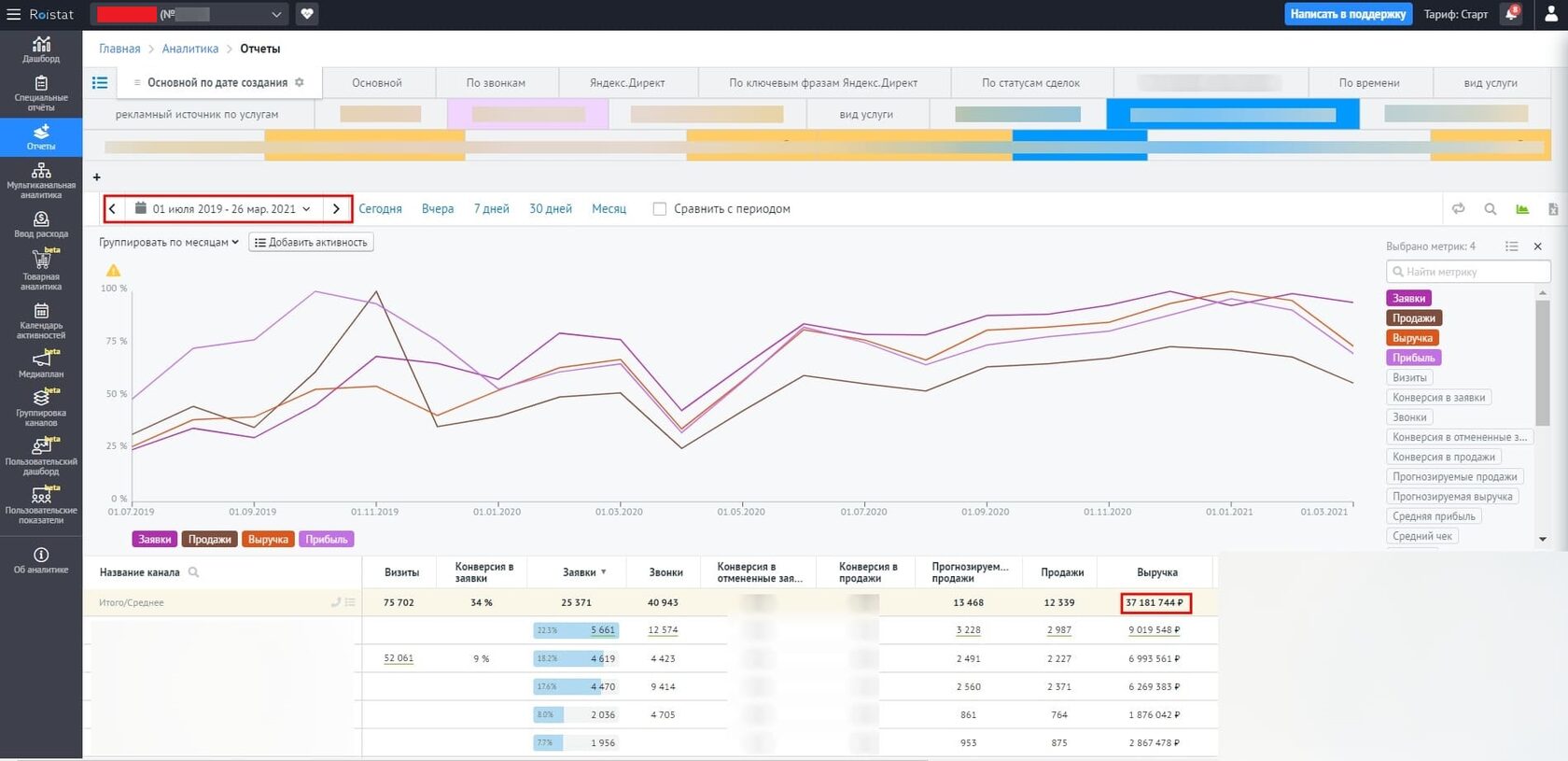Open Группировка каналов in sidebar
1568x761 pixels.
tap(41, 408)
